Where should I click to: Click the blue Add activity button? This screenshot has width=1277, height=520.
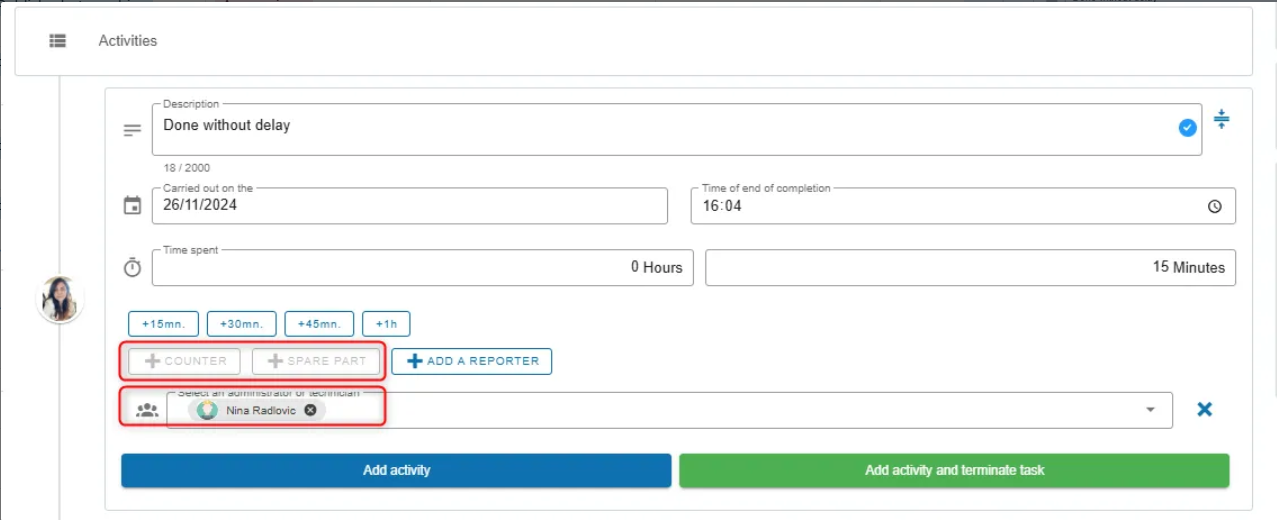pos(396,470)
